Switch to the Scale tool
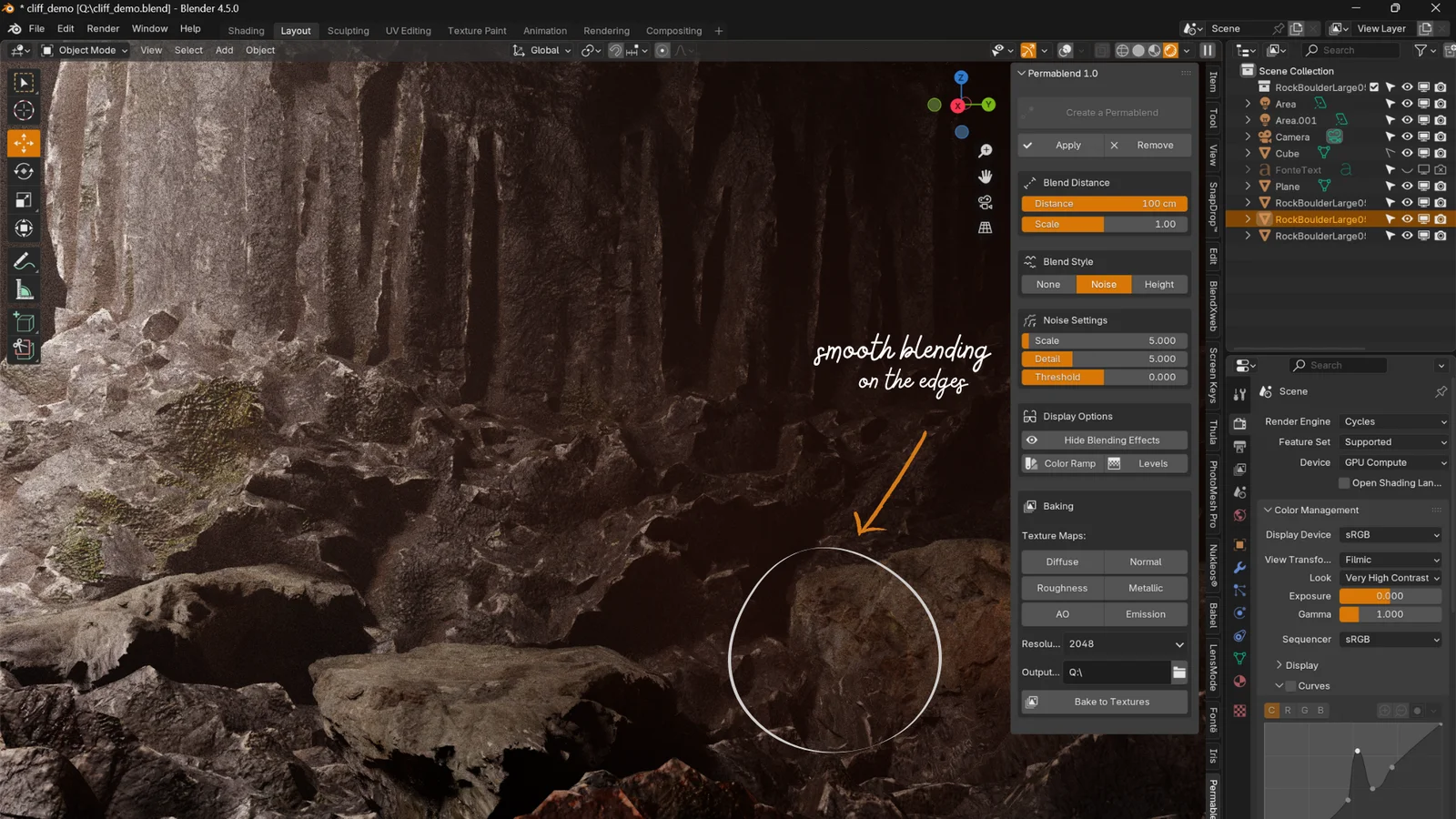Screen dimensions: 1456x819 24,199
